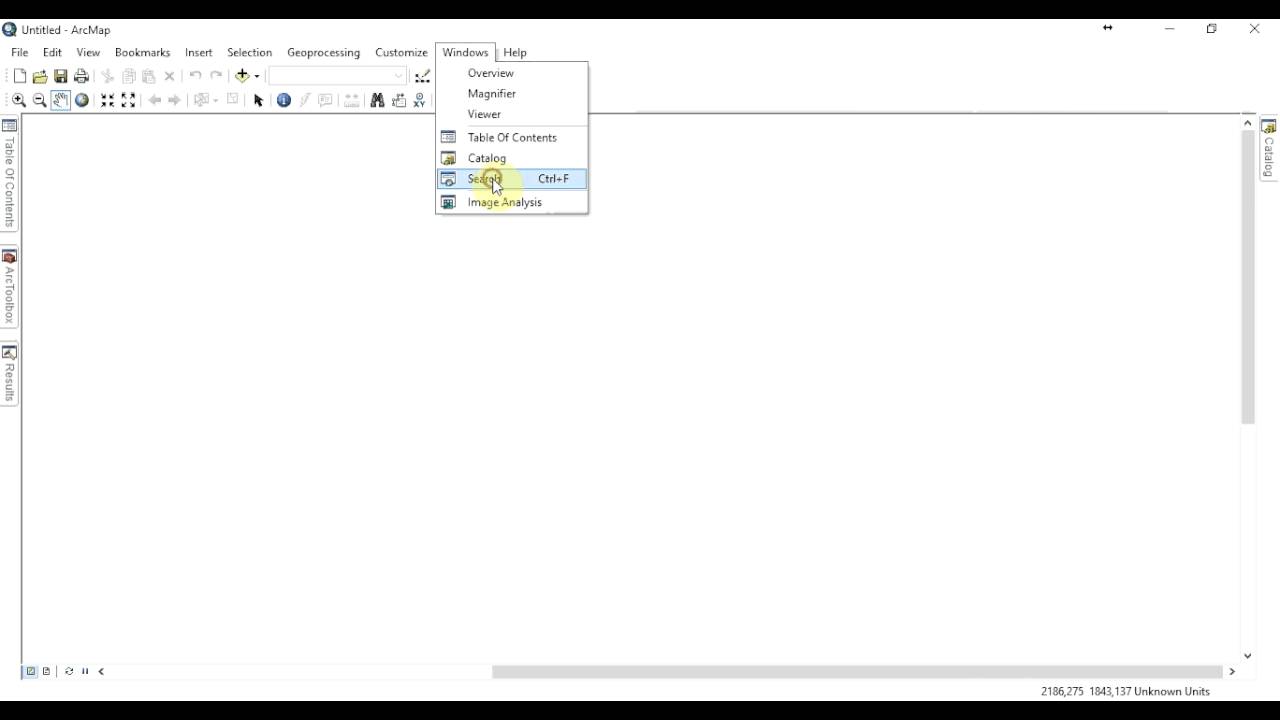The height and width of the screenshot is (720, 1280).
Task: Click Select Features tool icon
Action: (x=201, y=100)
